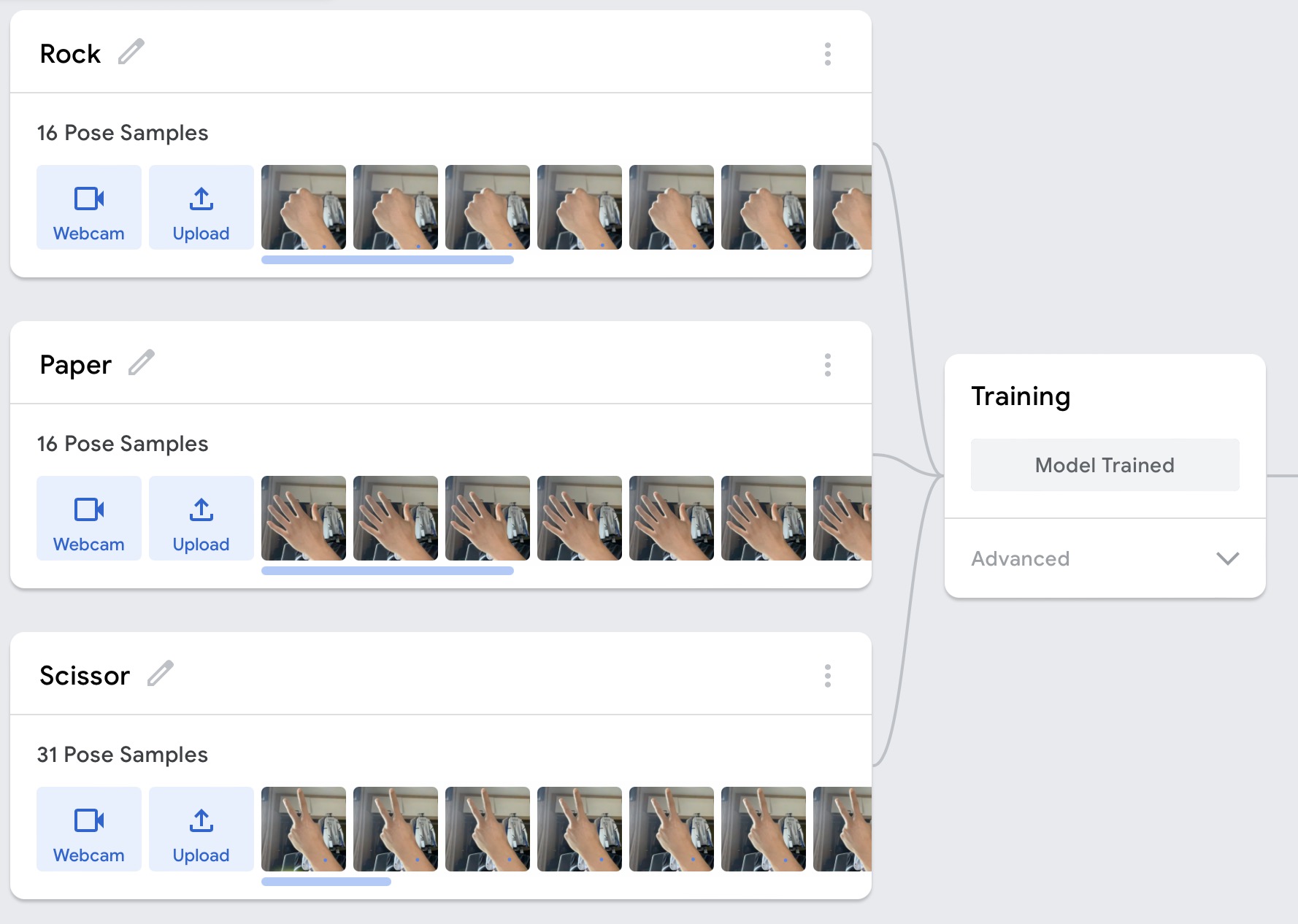
Task: Record Paper samples with Webcam
Action: pos(89,518)
